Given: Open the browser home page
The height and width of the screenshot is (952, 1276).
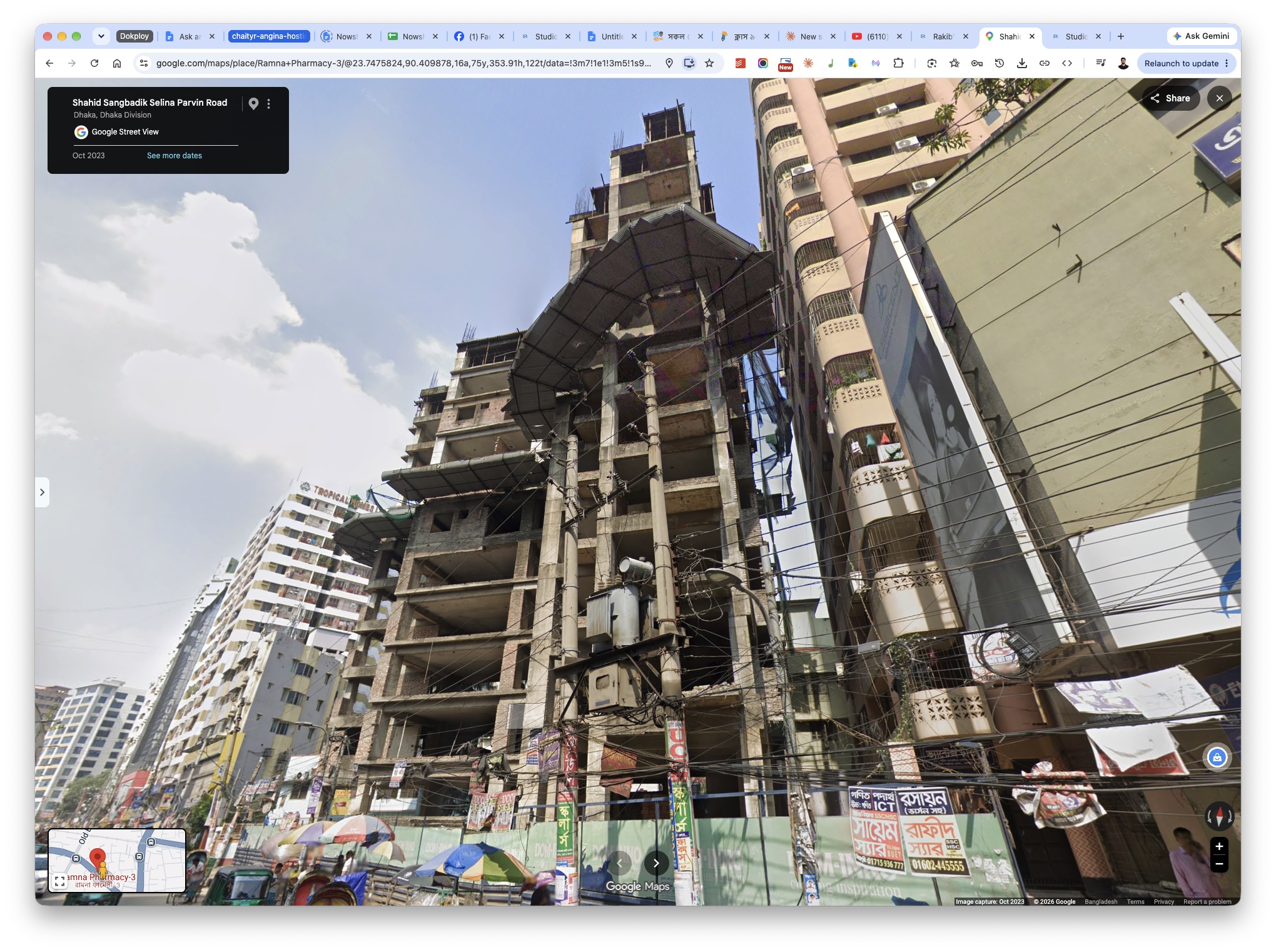Looking at the screenshot, I should pyautogui.click(x=117, y=63).
